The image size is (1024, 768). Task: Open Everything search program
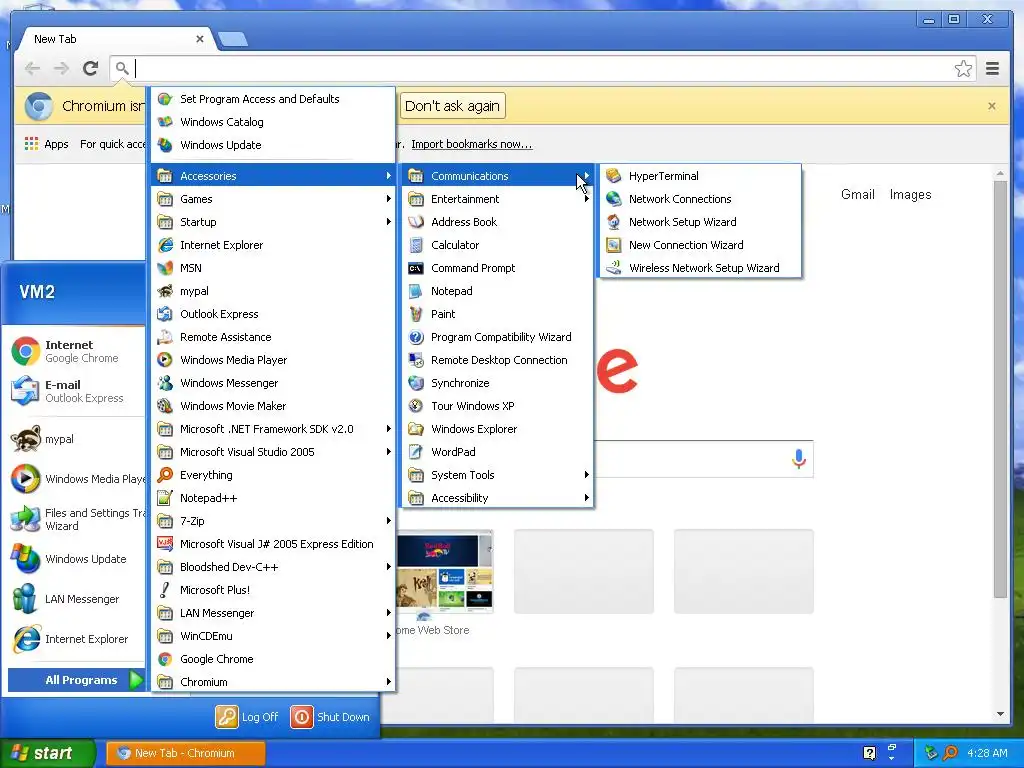273,475
